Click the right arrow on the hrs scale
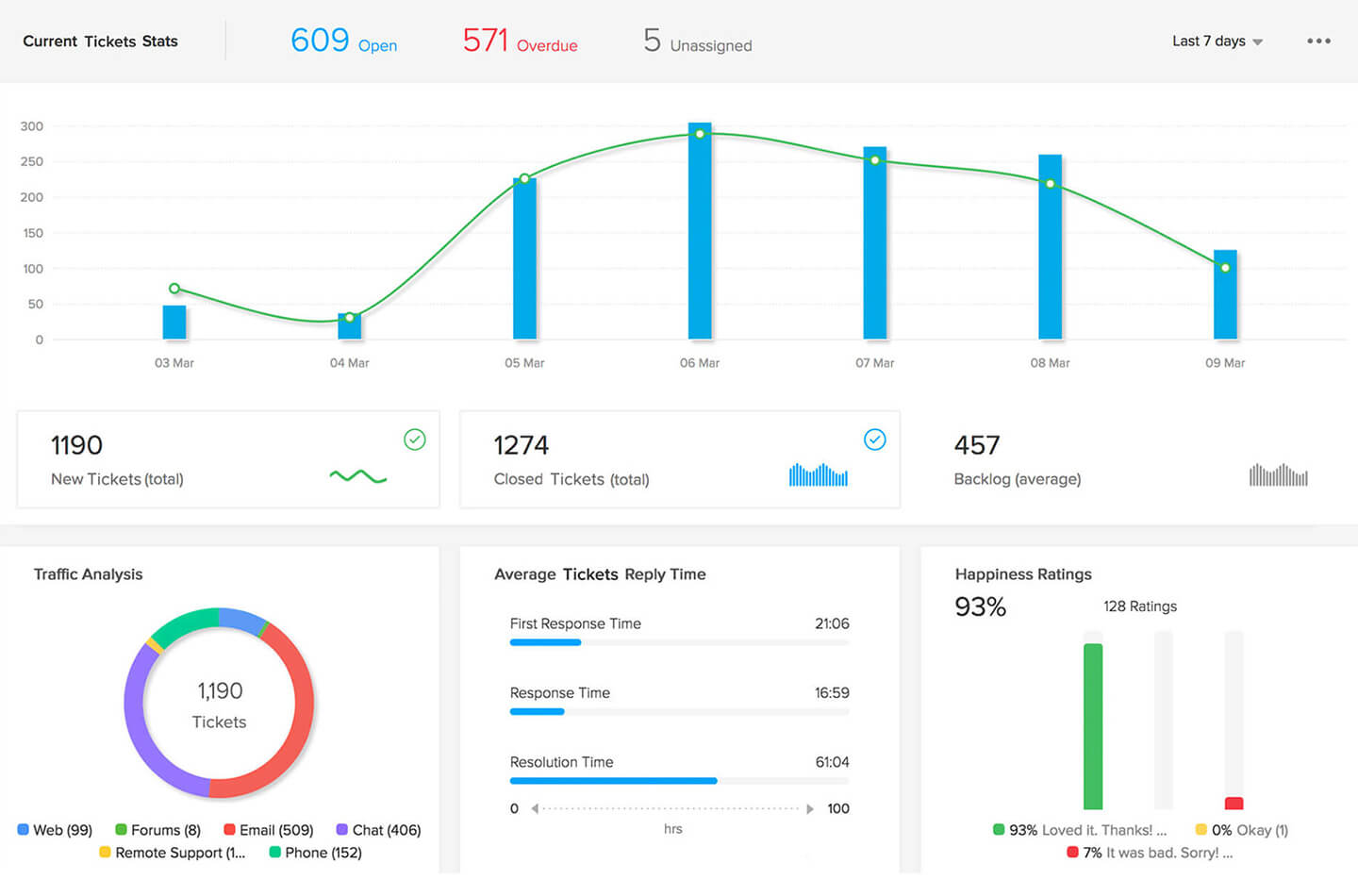1358x896 pixels. 811,808
